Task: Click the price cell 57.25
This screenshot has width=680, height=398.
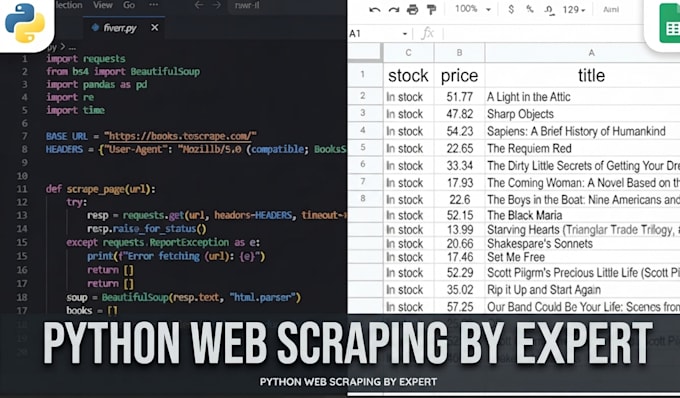Action: point(459,307)
